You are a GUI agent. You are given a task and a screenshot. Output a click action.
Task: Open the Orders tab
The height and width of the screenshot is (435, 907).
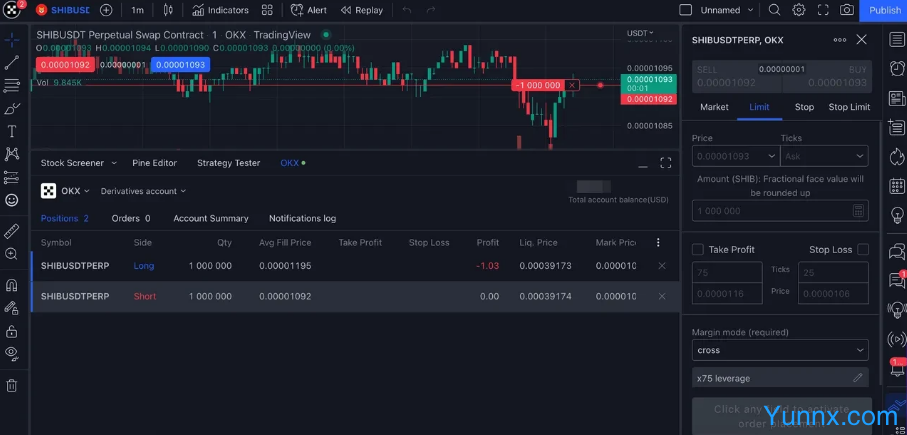click(x=131, y=218)
